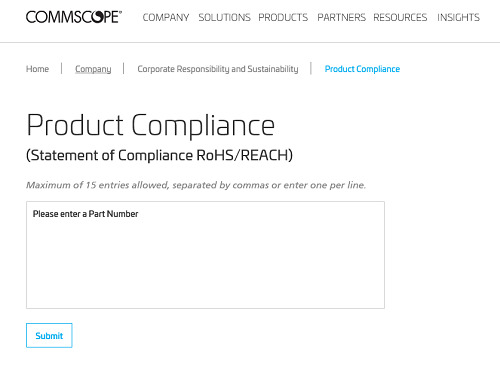Viewport: 500px width, 385px height.
Task: Open the PRODUCTS navigation menu
Action: (283, 17)
